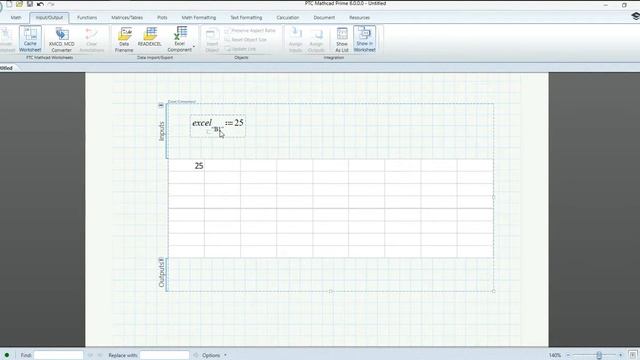The image size is (640, 360).
Task: Click the Clear Annotations button
Action: click(91, 39)
